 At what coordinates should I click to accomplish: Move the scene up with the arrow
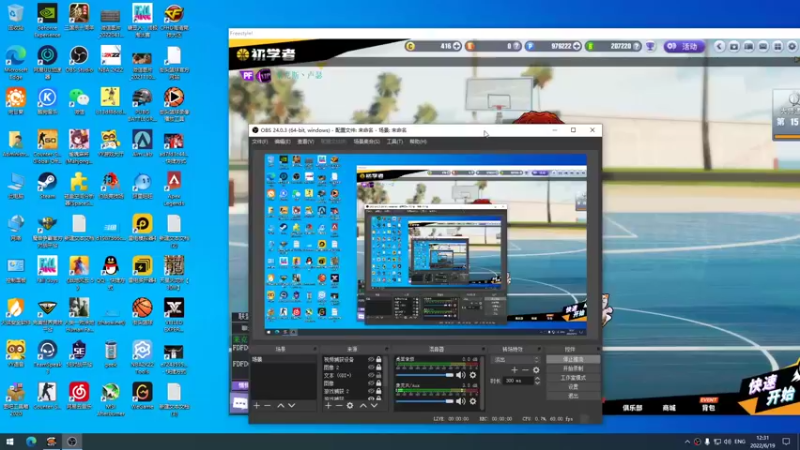click(281, 406)
